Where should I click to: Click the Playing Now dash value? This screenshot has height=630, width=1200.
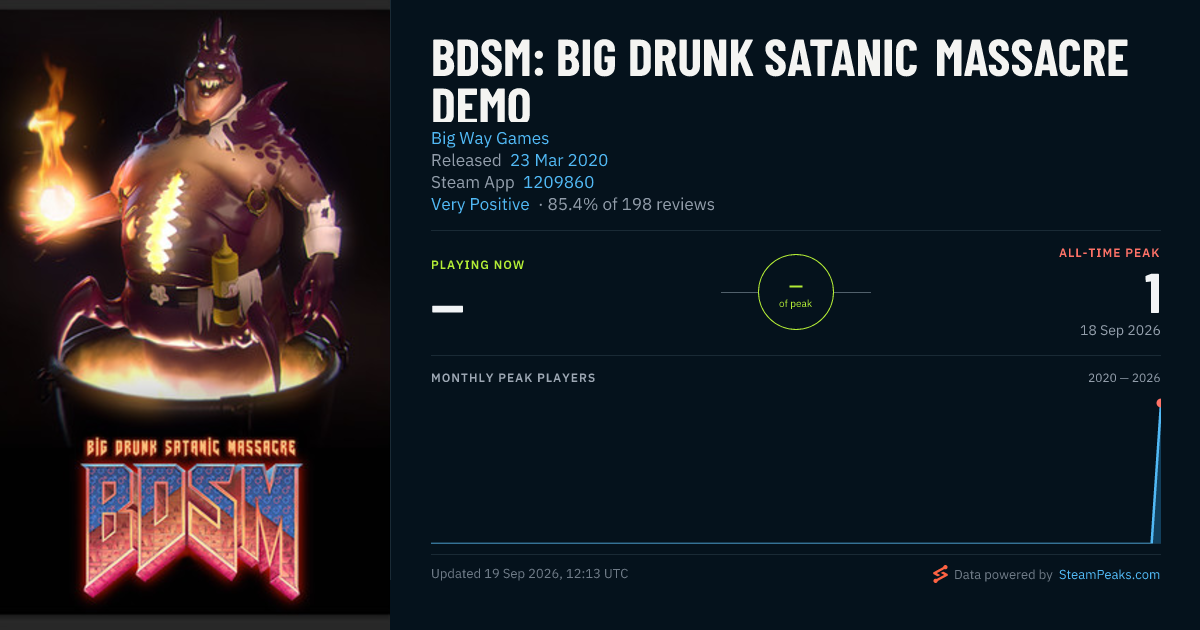pos(447,307)
